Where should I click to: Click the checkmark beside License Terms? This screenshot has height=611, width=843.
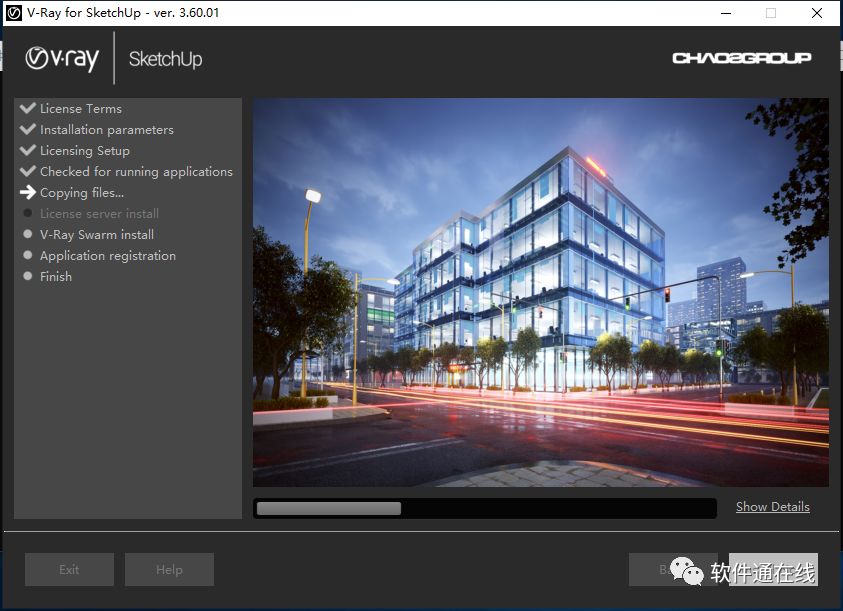click(28, 108)
